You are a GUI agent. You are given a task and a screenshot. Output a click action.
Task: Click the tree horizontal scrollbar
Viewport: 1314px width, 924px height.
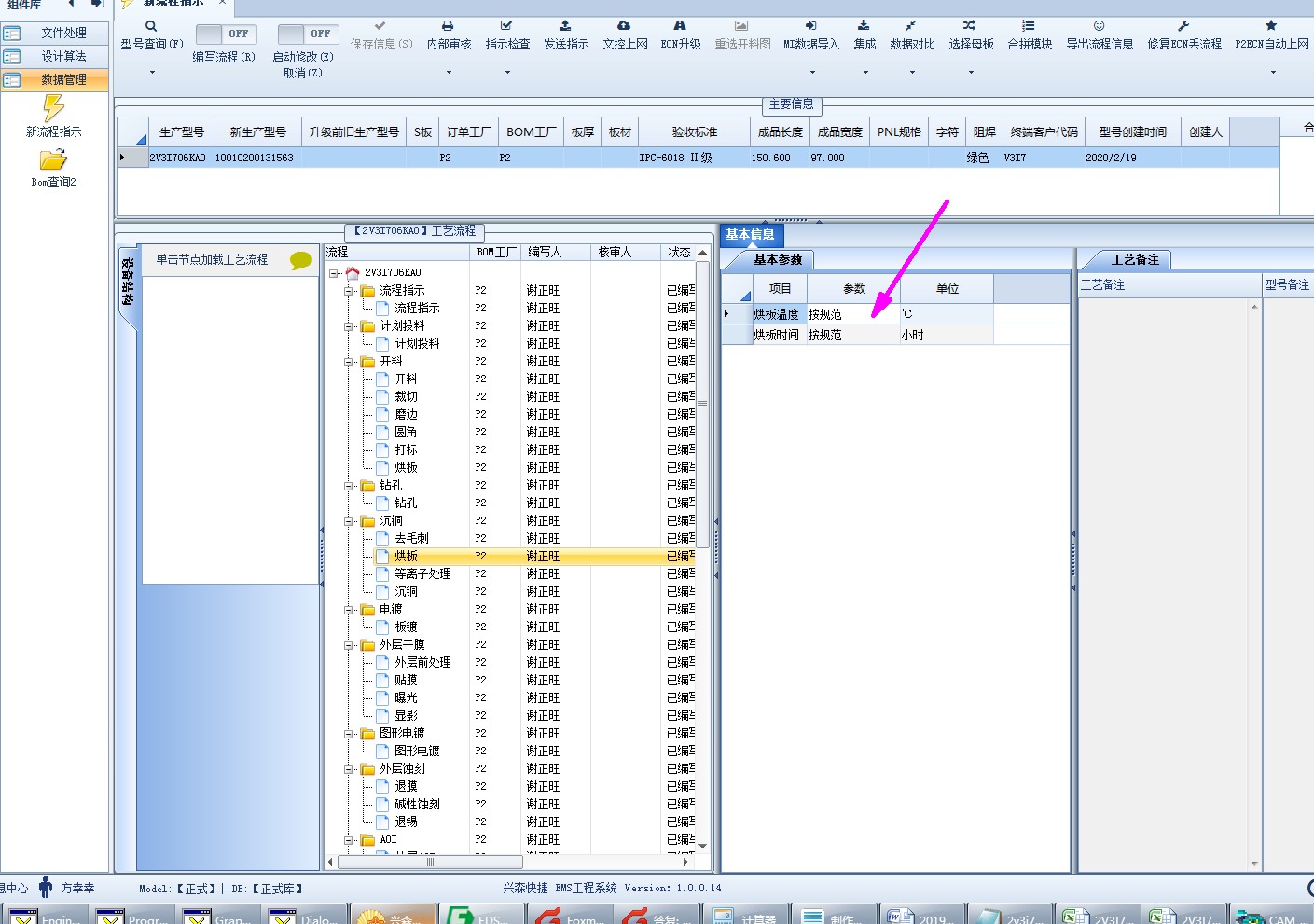pos(429,862)
